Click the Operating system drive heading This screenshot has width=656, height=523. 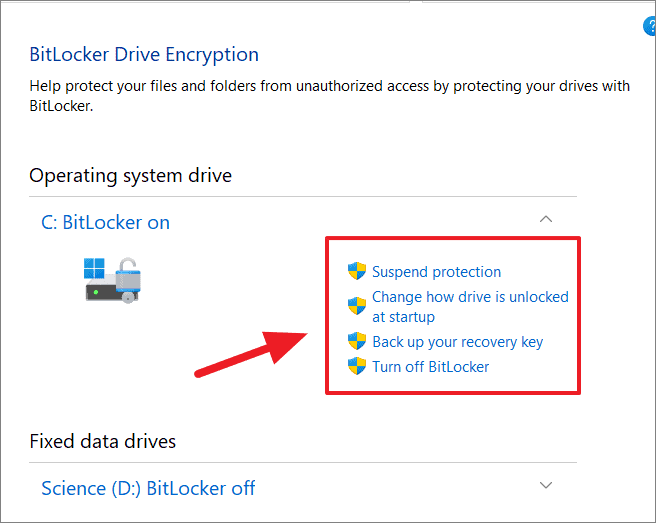click(x=131, y=176)
